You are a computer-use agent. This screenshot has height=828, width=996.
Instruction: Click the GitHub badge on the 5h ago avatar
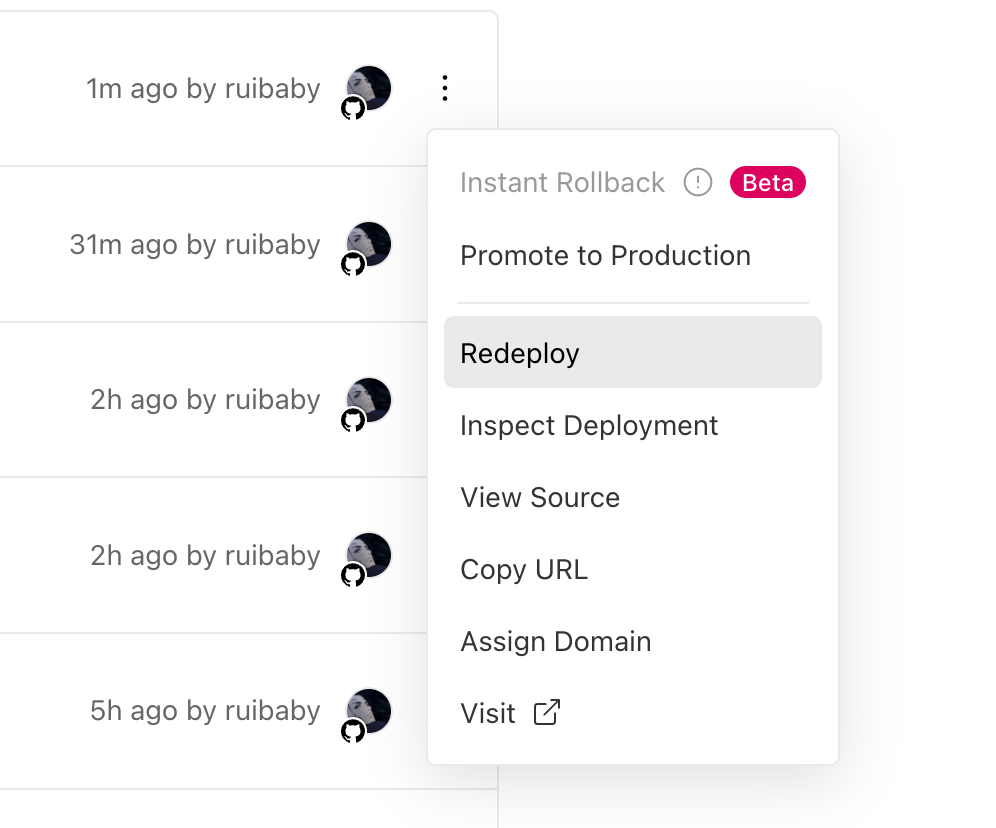[x=353, y=731]
